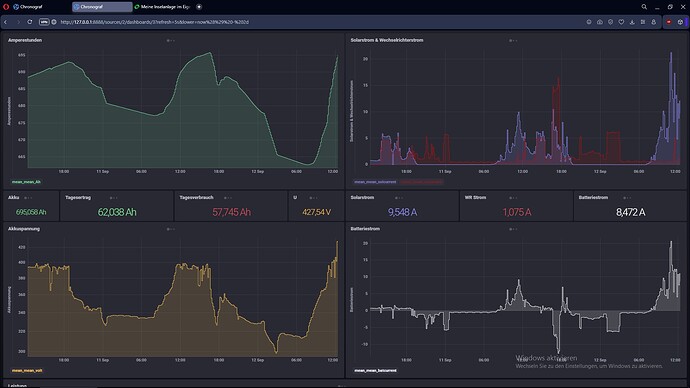Click the 8,472 A Batteriestrom value
Viewport: 690px width, 388px height.
631,212
